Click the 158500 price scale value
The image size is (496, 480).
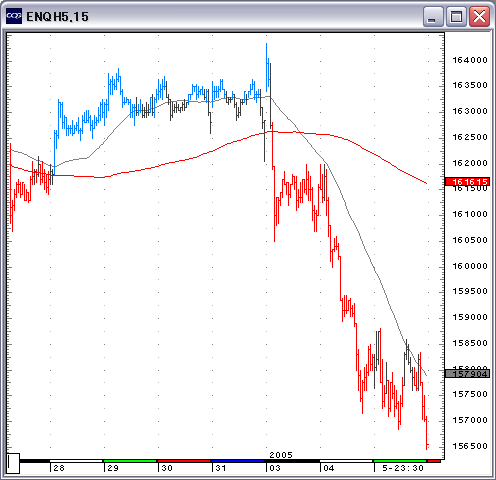(x=470, y=343)
